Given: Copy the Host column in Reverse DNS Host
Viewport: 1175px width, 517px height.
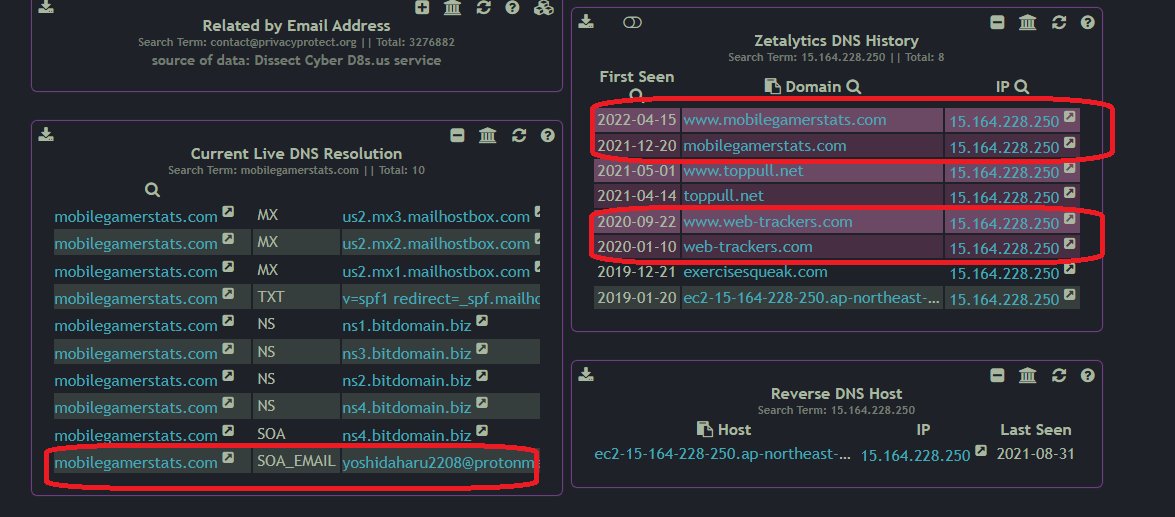Looking at the screenshot, I should (704, 429).
